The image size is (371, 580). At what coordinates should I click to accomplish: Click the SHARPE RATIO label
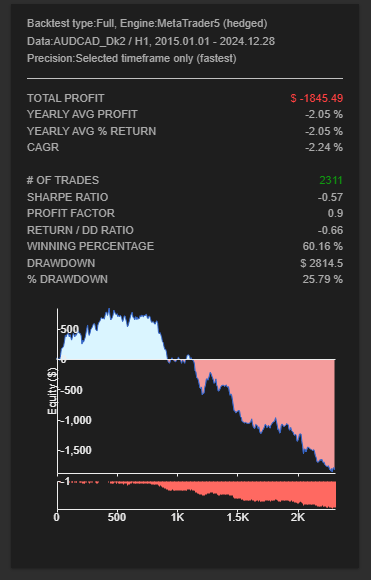pos(67,197)
